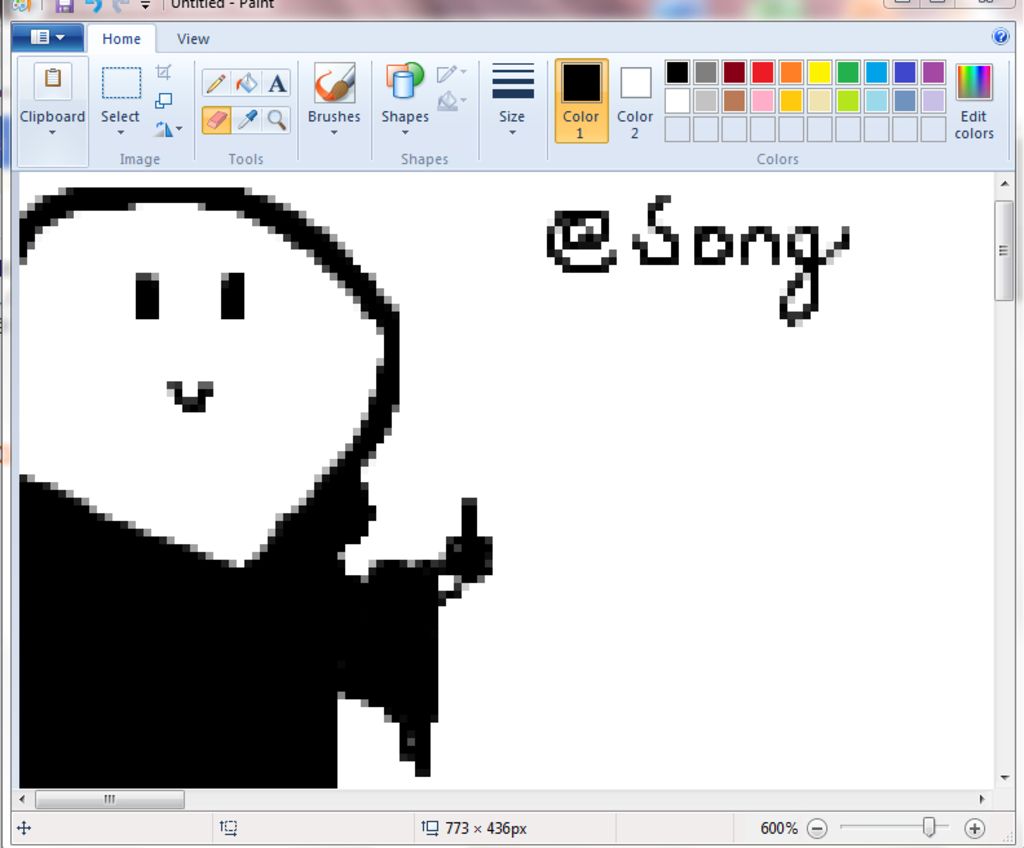The image size is (1024, 848).
Task: Open the Size line thickness menu
Action: pyautogui.click(x=513, y=98)
